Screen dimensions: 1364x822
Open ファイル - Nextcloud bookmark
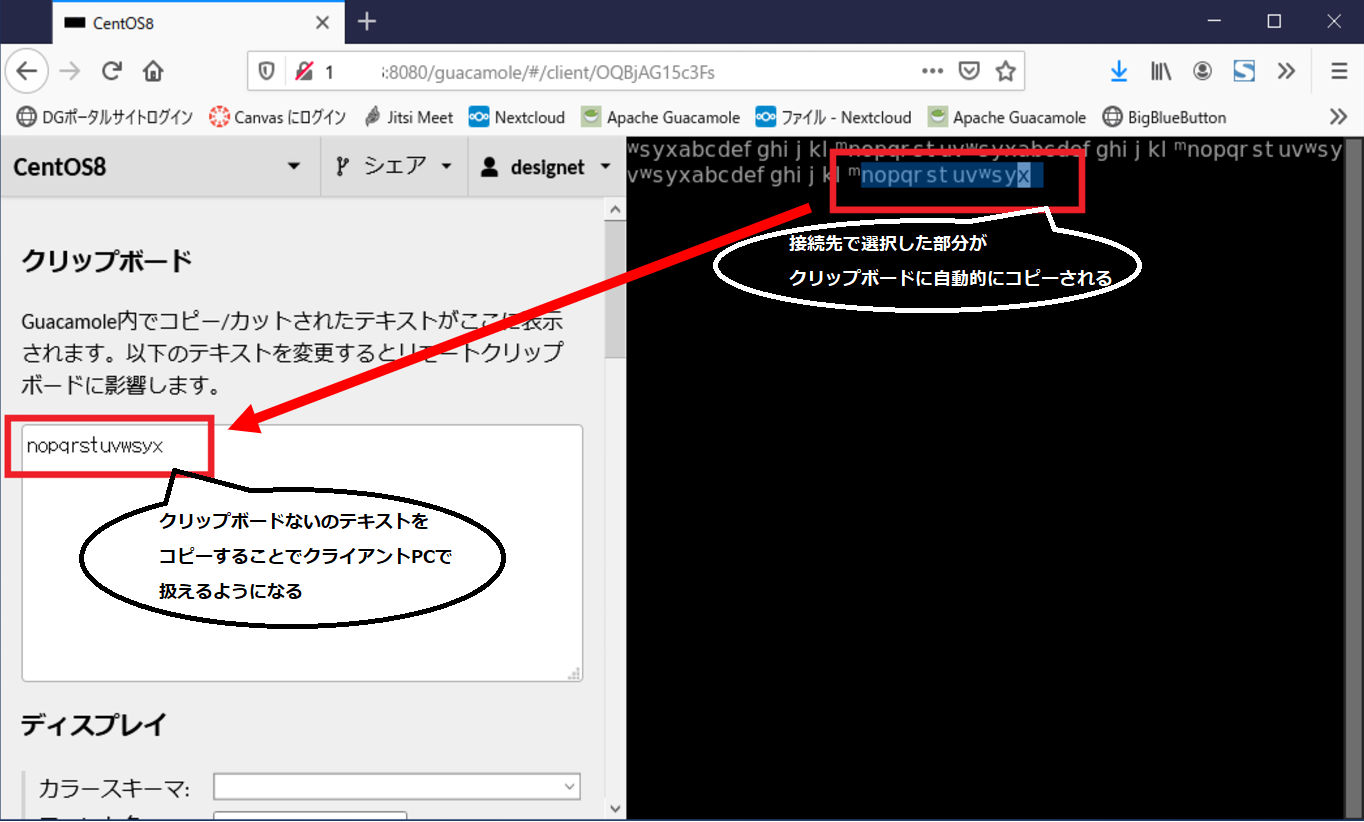coord(834,117)
